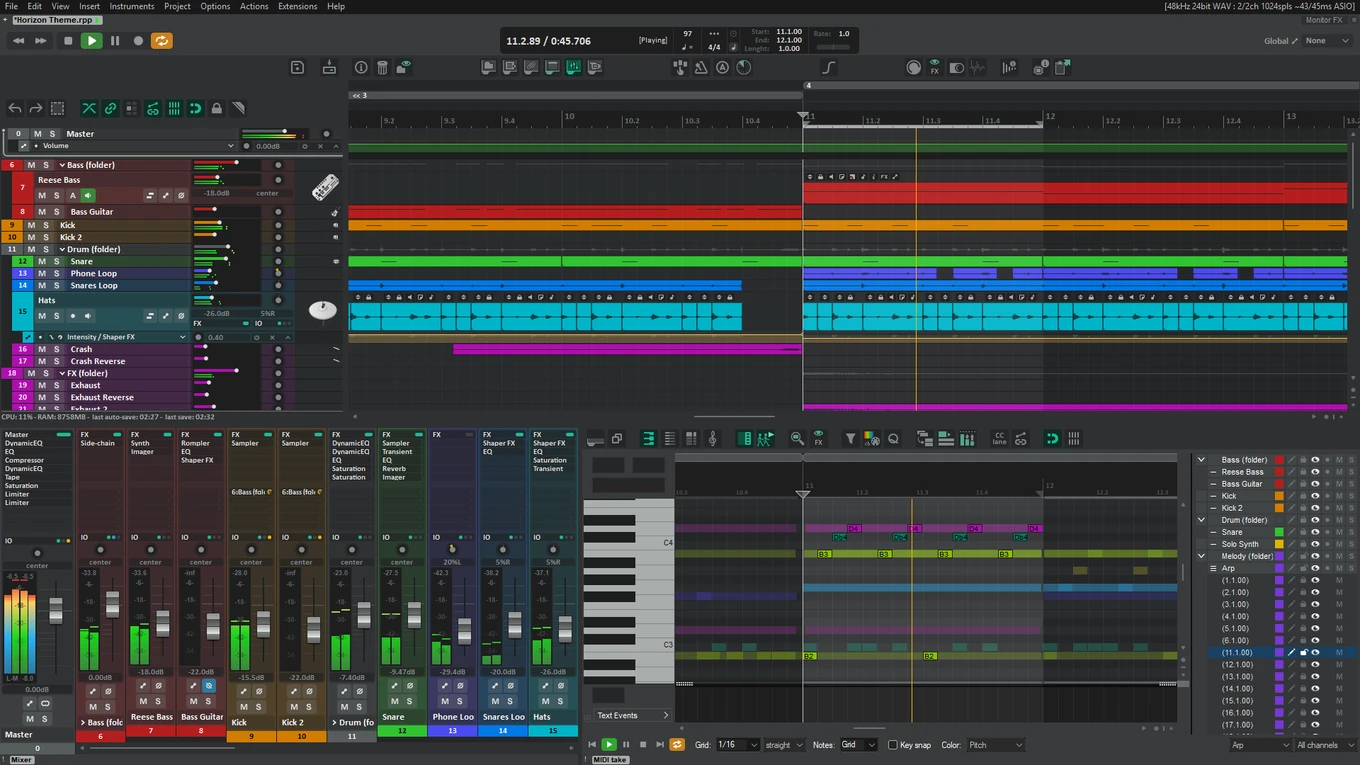
Task: Toggle visibility eye for Solo Synth track
Action: tap(1315, 544)
